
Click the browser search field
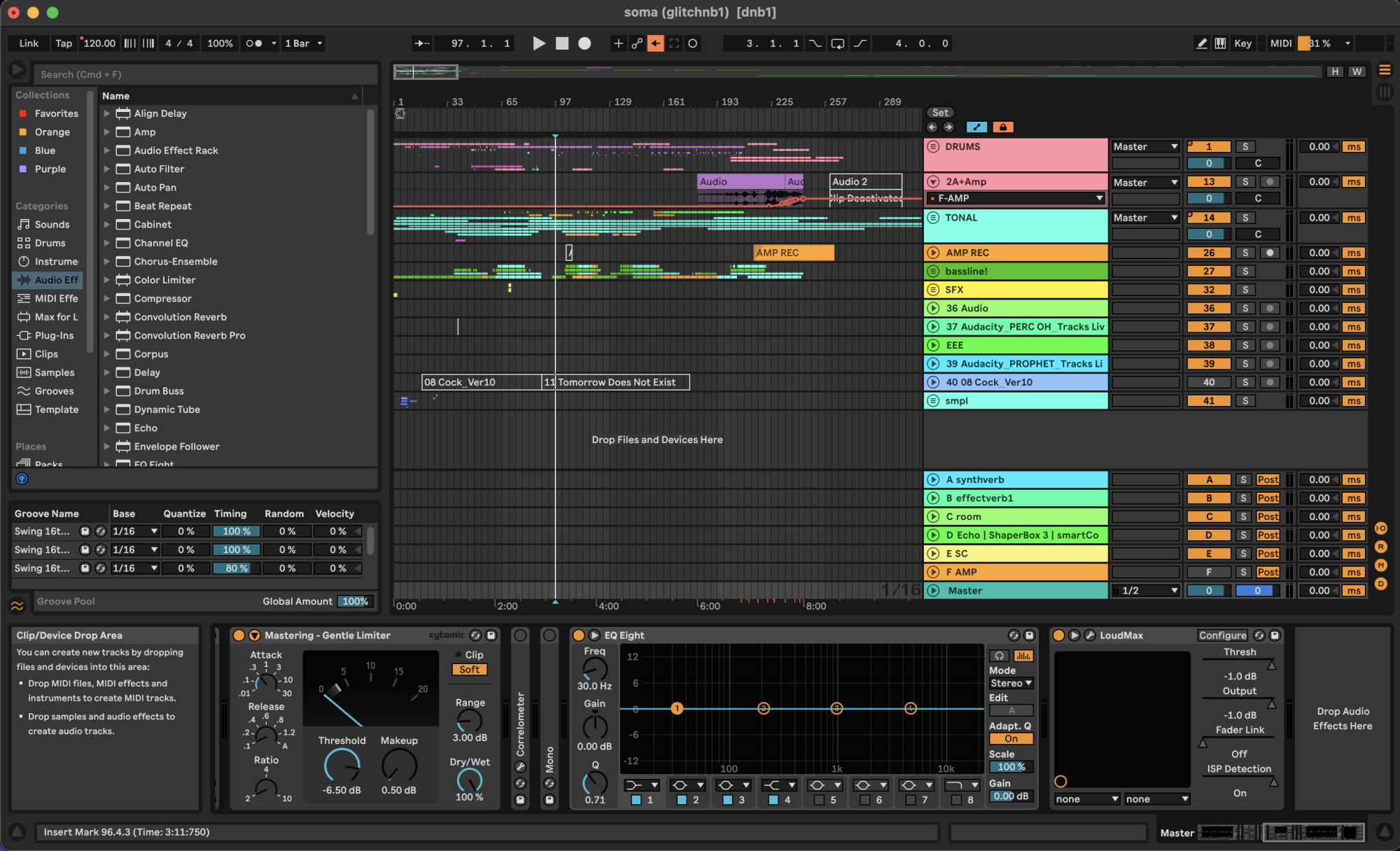click(x=207, y=74)
